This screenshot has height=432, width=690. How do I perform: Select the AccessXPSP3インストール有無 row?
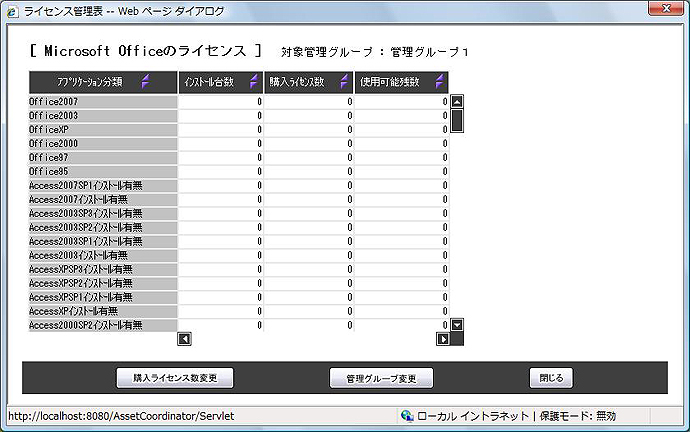239,269
